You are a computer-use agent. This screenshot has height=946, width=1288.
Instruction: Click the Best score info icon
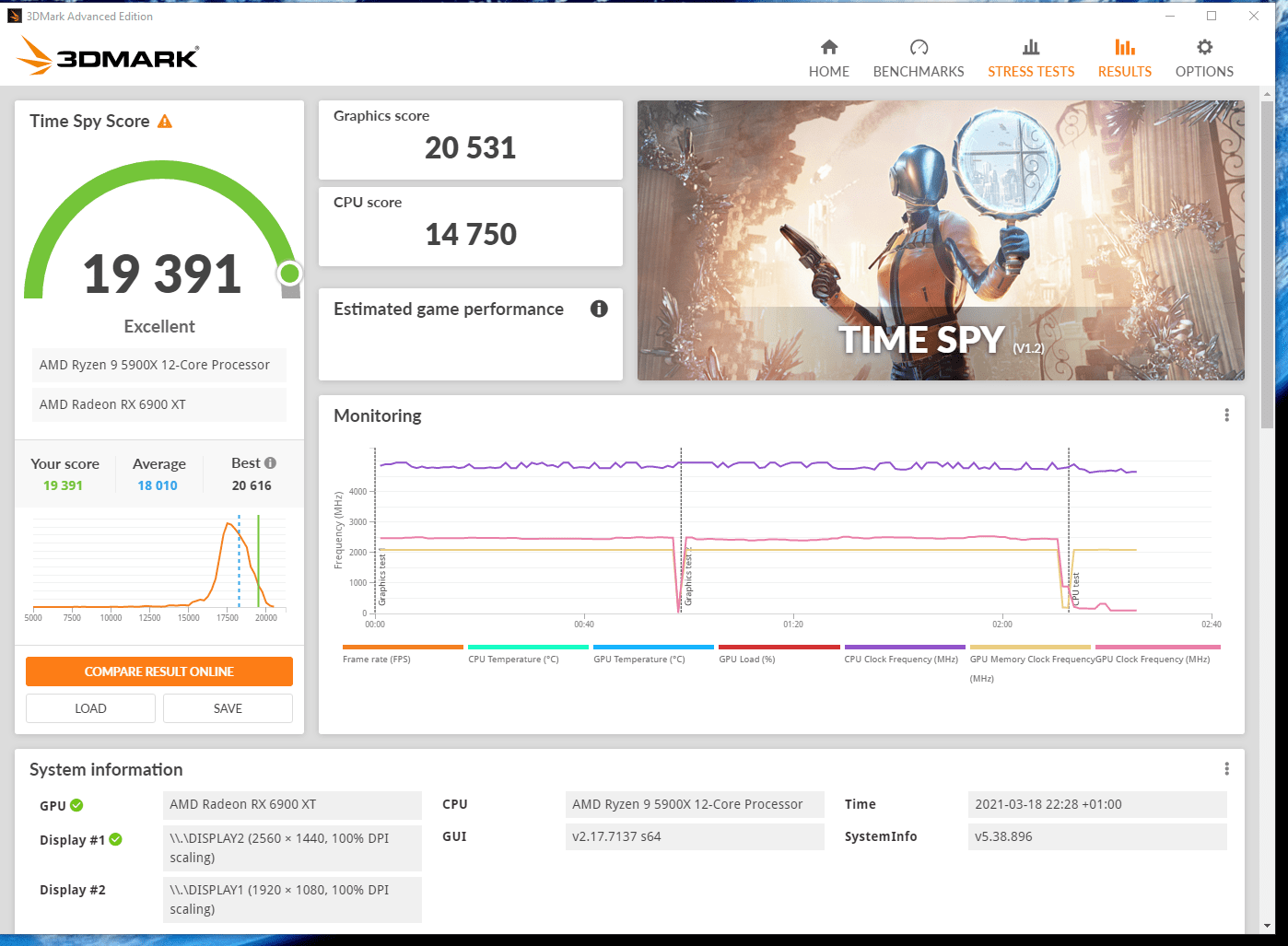(270, 463)
